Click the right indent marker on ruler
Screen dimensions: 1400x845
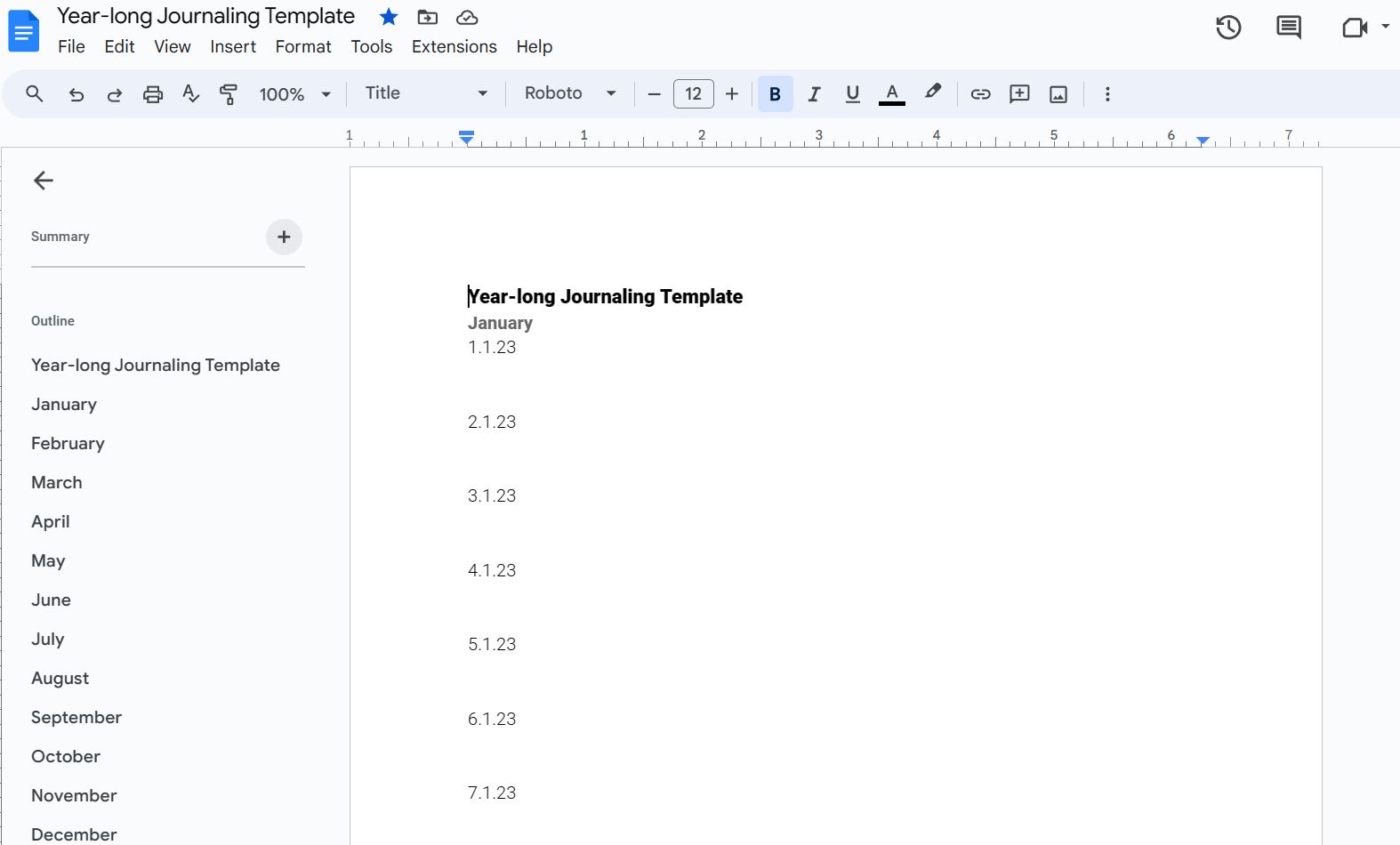(x=1203, y=140)
